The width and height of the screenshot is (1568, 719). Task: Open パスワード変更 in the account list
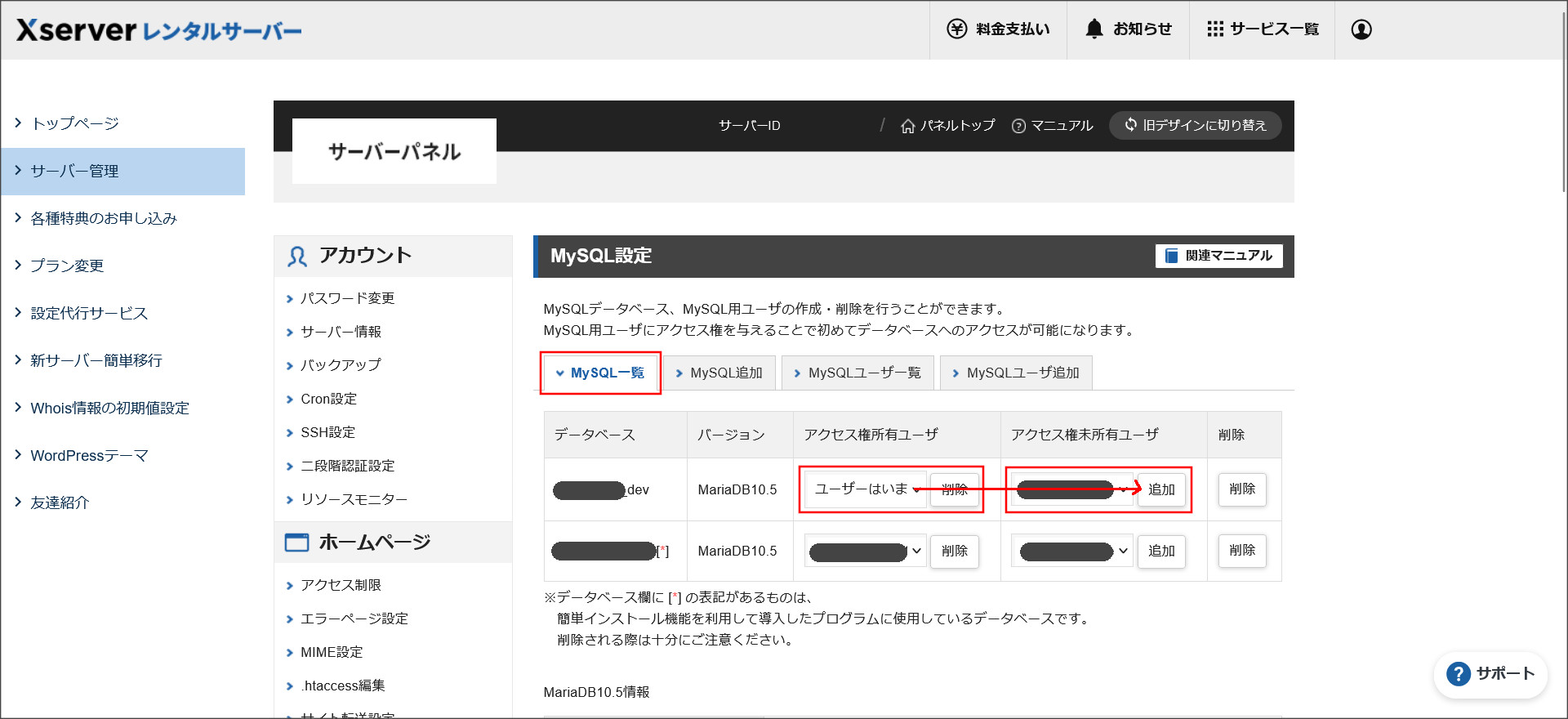tap(347, 298)
